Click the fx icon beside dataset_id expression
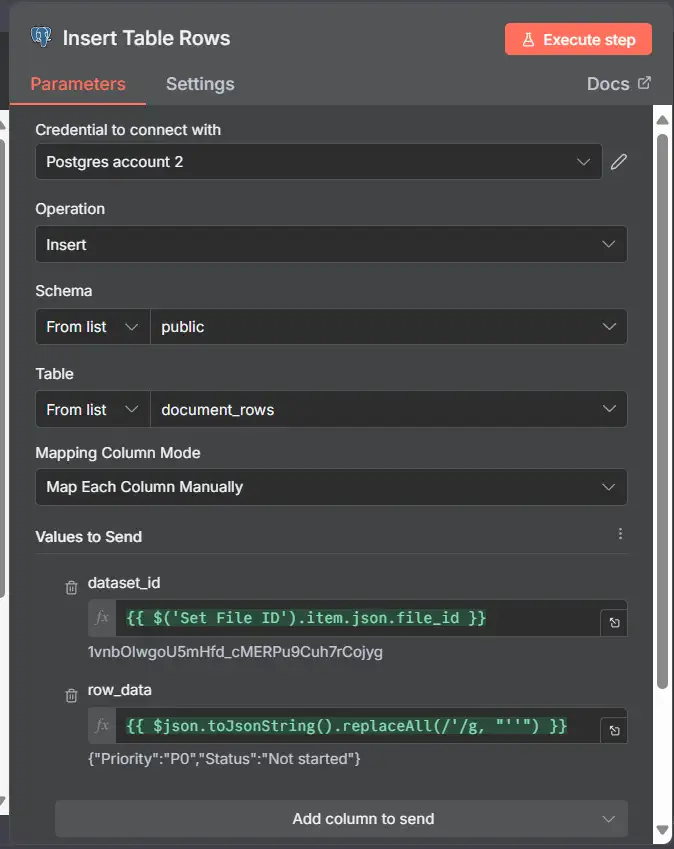The height and width of the screenshot is (849, 674). click(100, 617)
